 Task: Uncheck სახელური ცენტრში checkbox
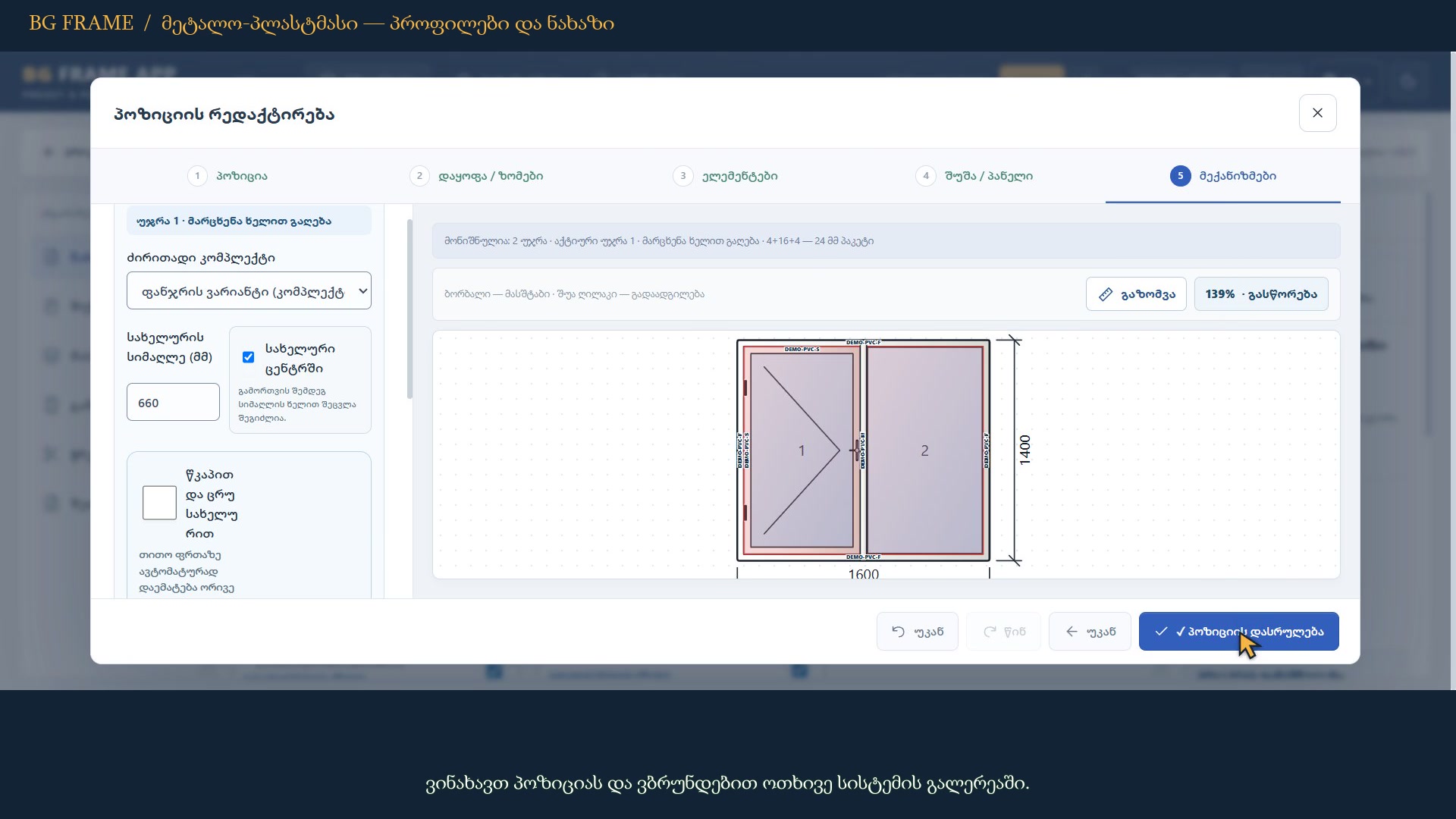(x=248, y=357)
